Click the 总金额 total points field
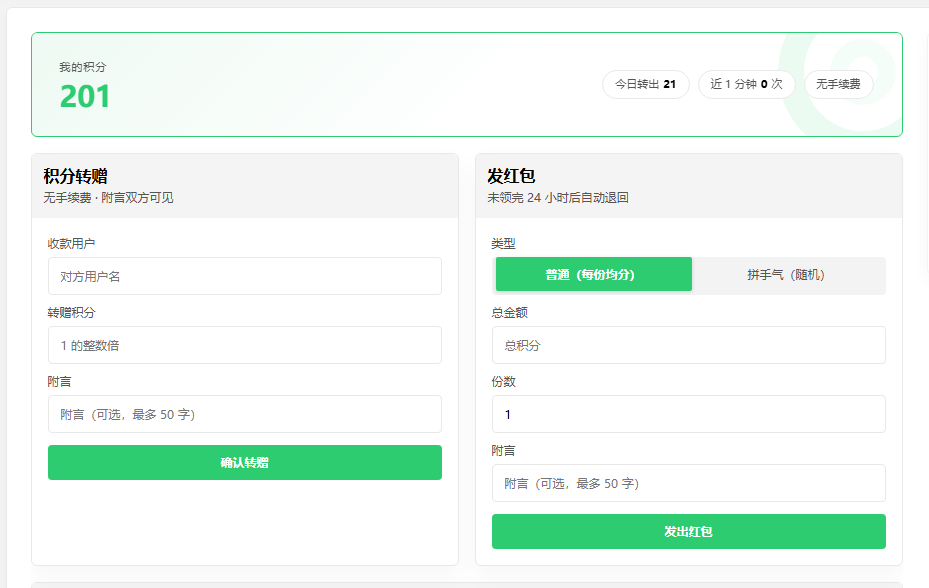Screen dimensions: 929x588 tap(688, 345)
